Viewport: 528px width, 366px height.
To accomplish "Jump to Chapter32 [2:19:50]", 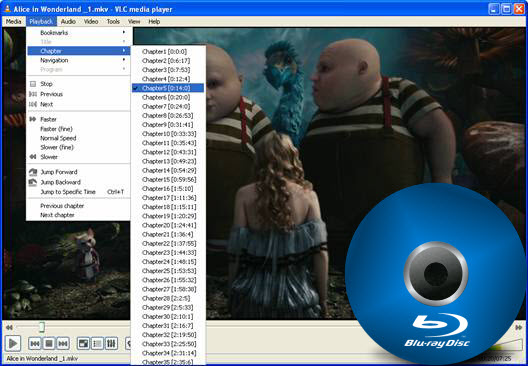I will point(168,335).
